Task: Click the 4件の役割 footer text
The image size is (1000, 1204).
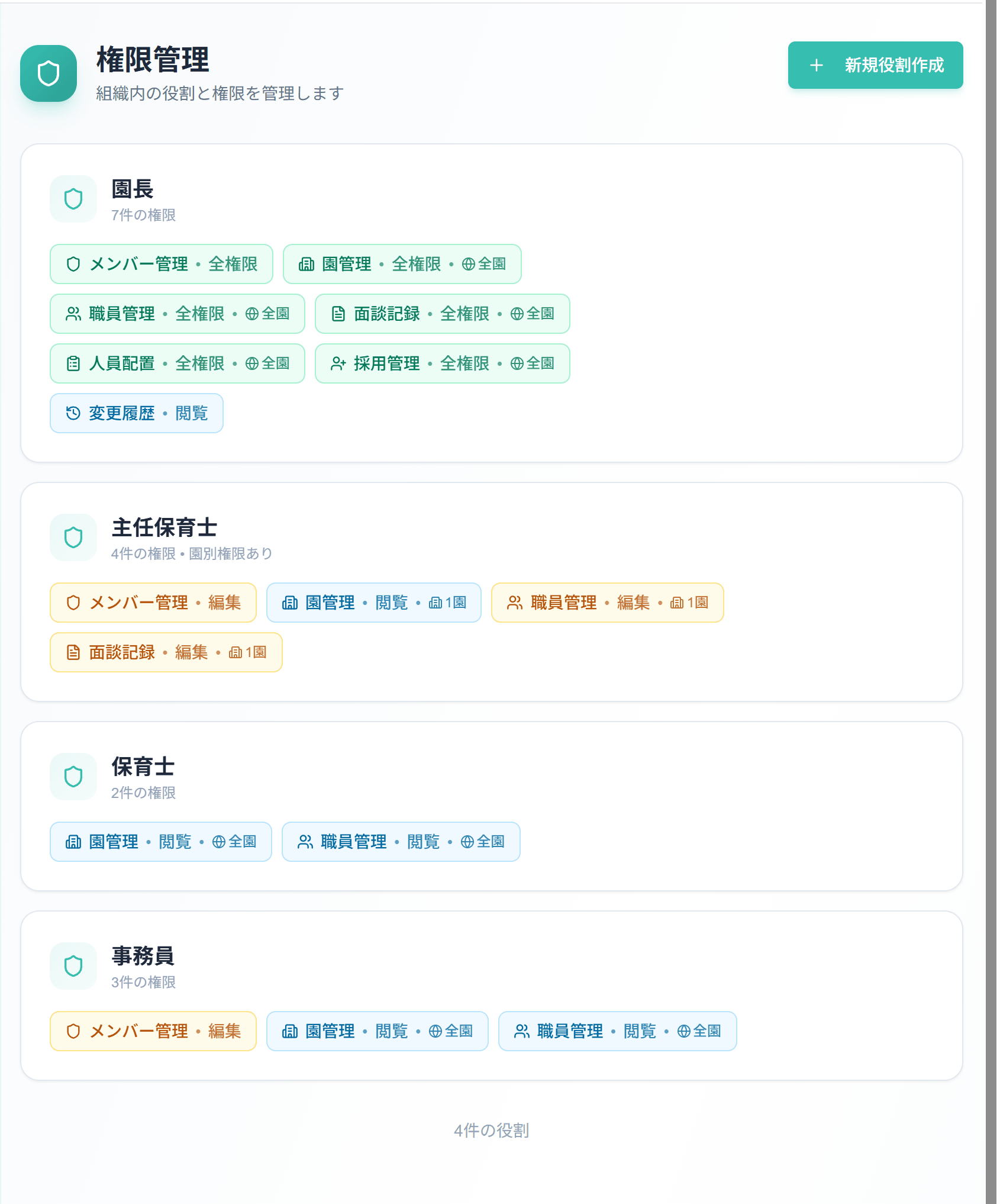Action: coord(491,1131)
